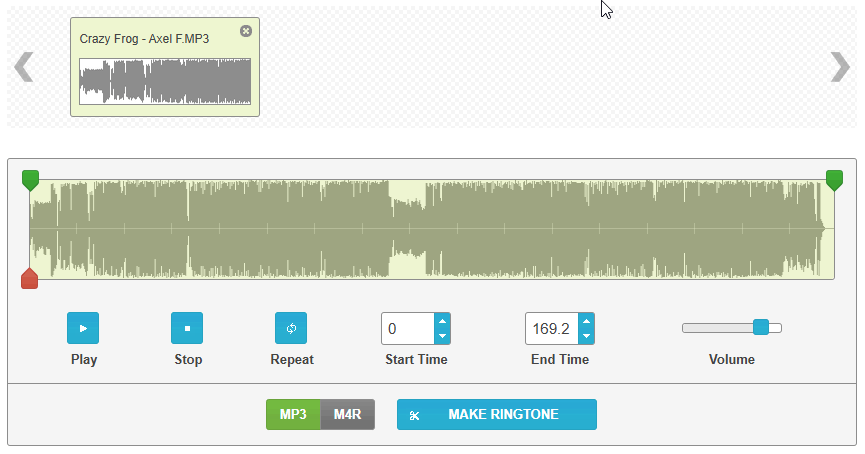
Task: Click the main waveform editor
Action: pyautogui.click(x=432, y=229)
